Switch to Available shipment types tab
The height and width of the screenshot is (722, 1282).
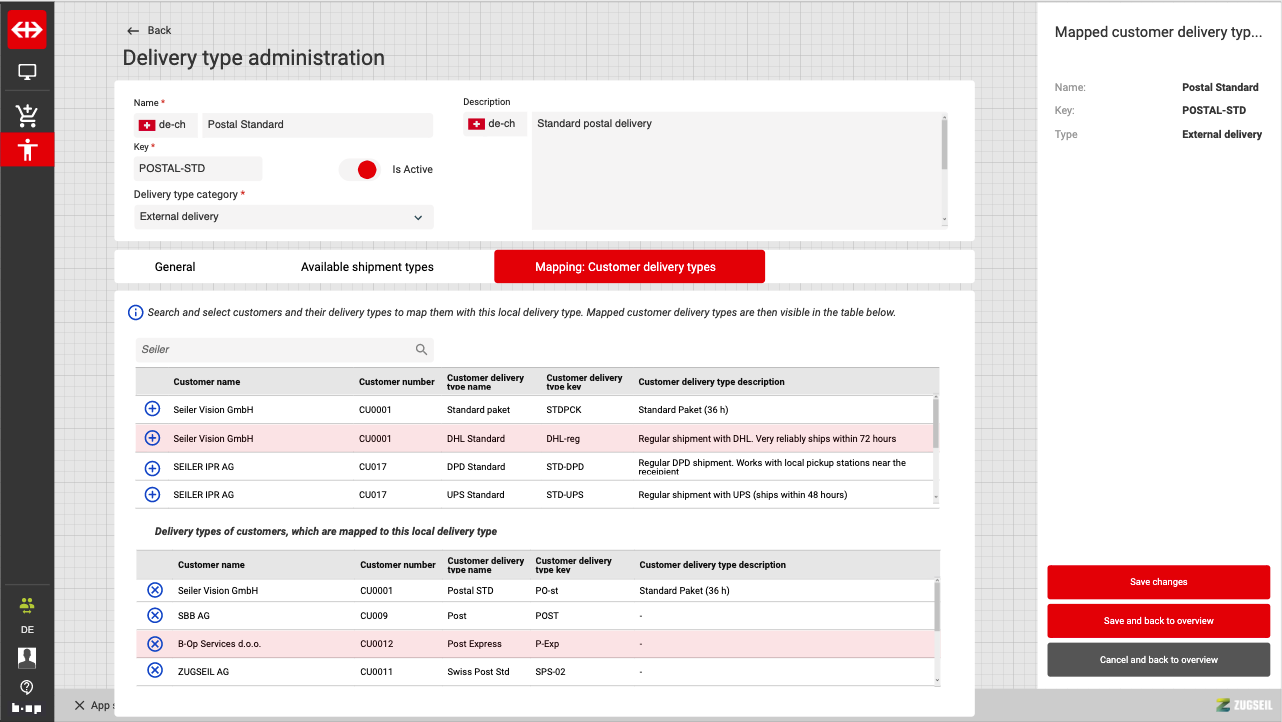(x=367, y=267)
